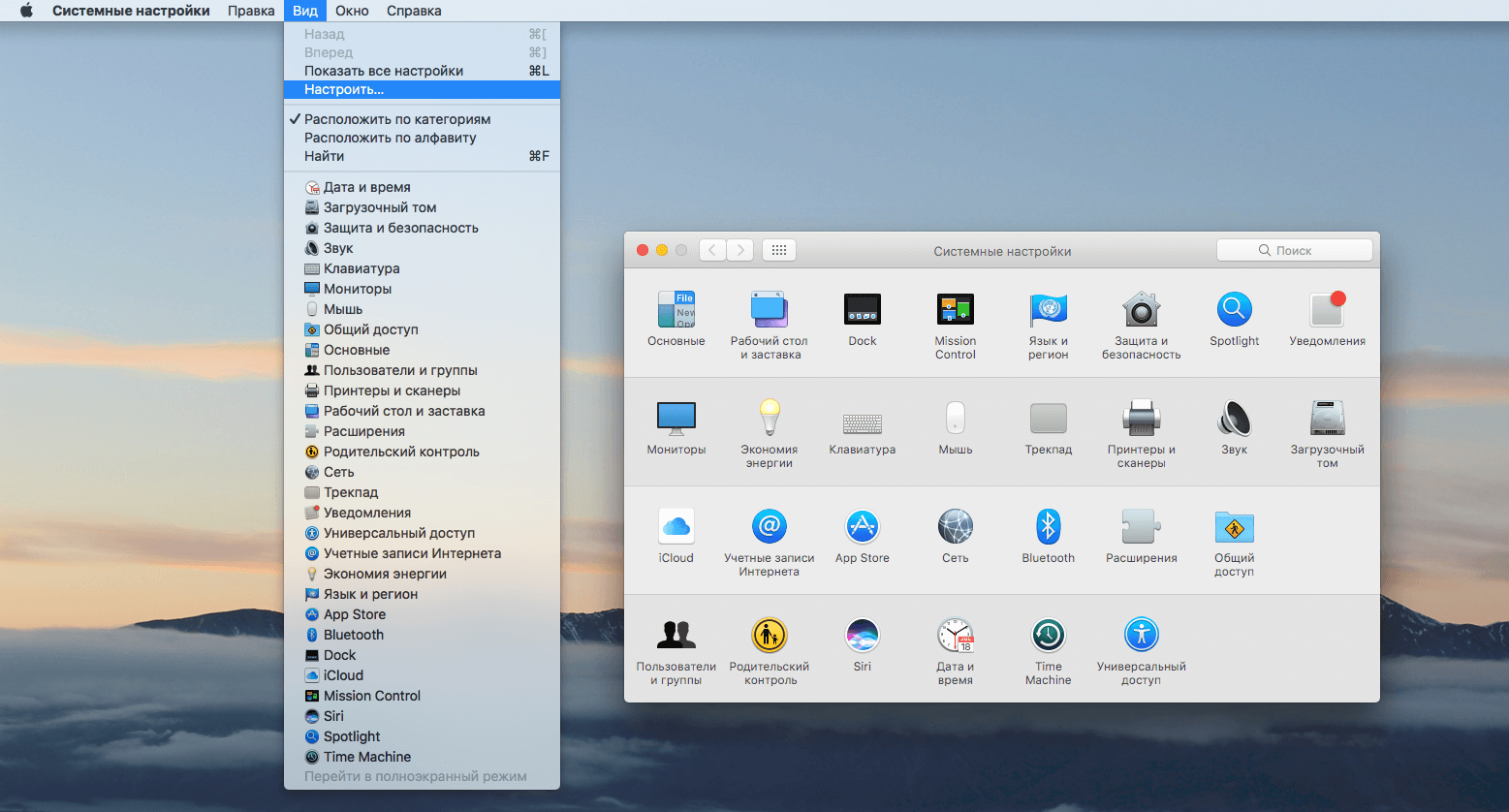This screenshot has height=812, width=1509.
Task: Select Клавиатура in Вид menu list
Action: pyautogui.click(x=422, y=268)
